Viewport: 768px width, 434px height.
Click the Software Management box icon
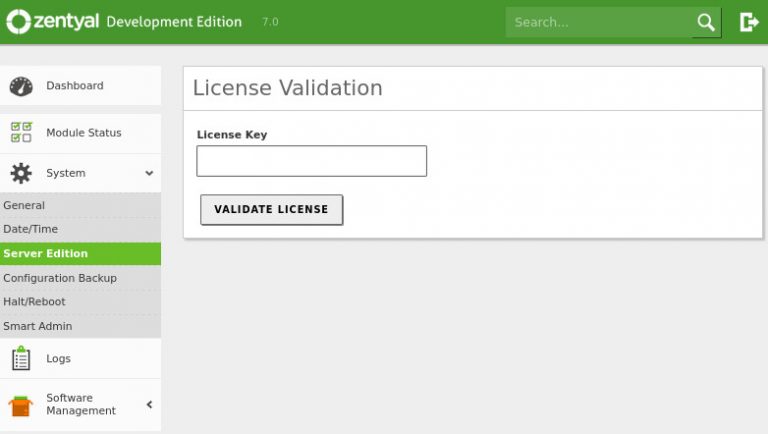coord(21,405)
